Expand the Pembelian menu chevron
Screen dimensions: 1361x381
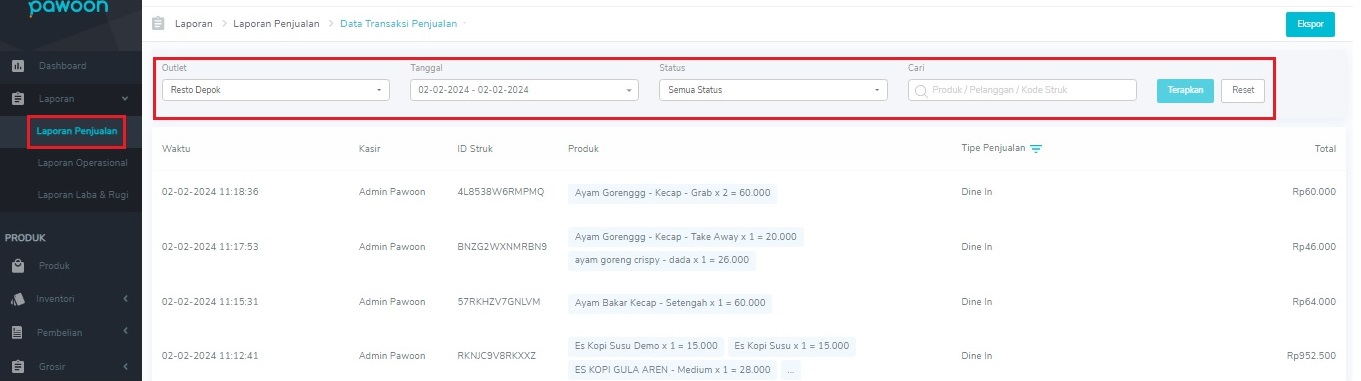click(x=126, y=331)
